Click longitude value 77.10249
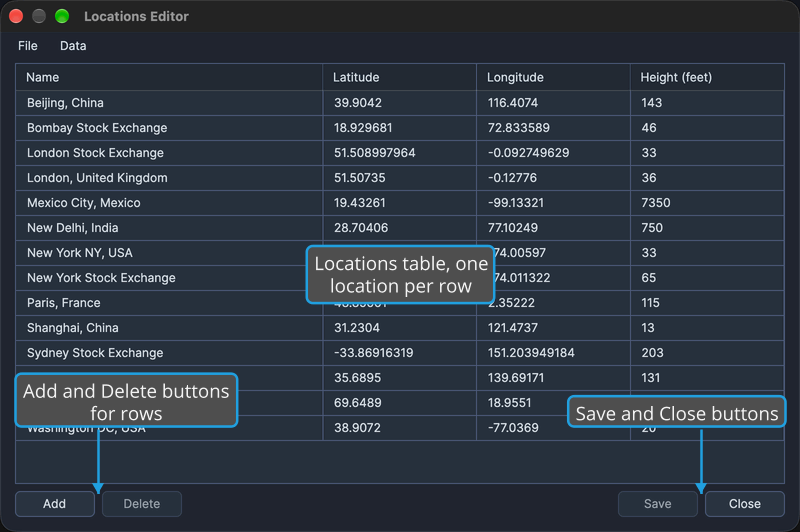Viewport: 800px width, 532px height. [x=554, y=228]
